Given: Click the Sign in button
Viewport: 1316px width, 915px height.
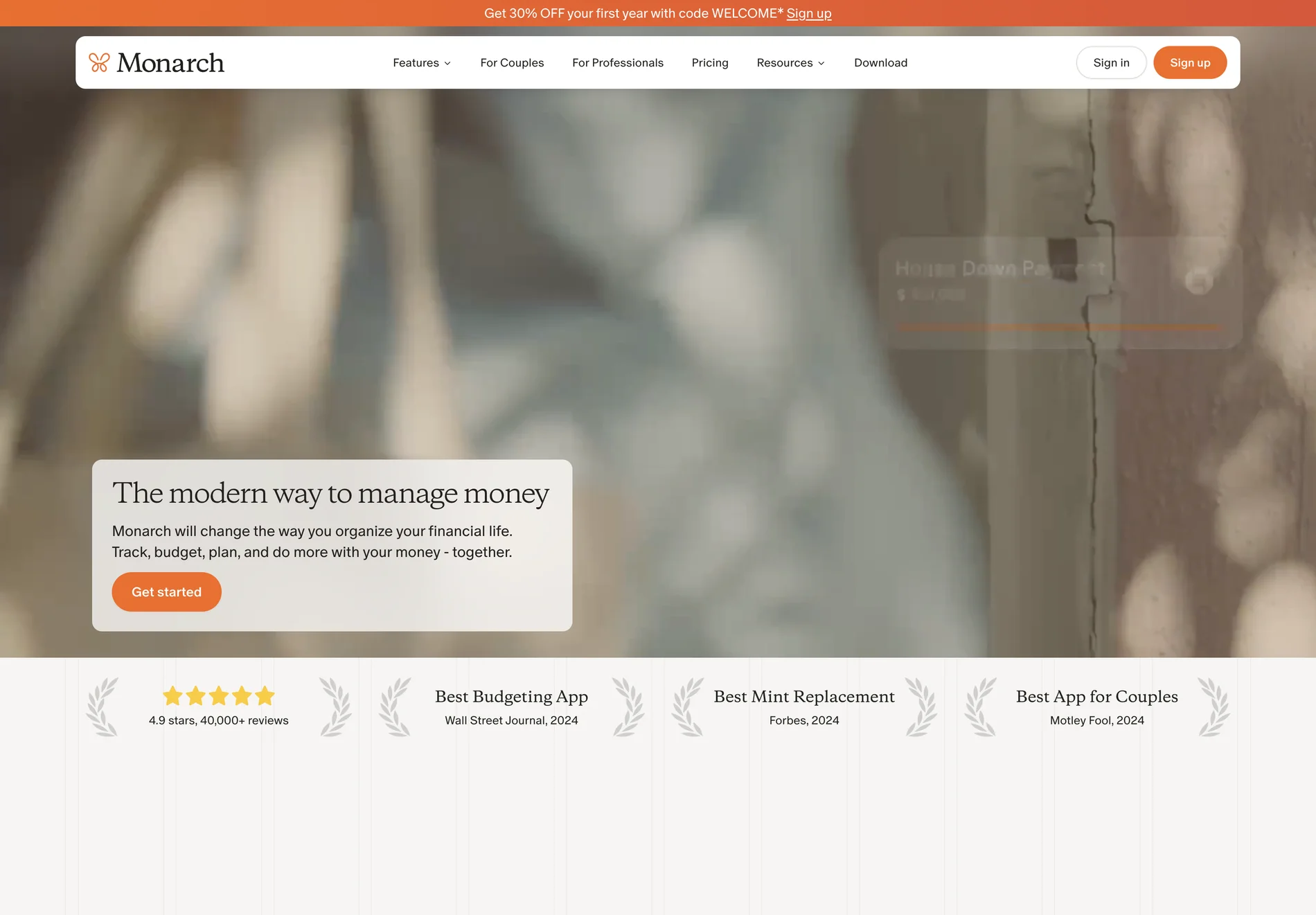Looking at the screenshot, I should point(1111,63).
